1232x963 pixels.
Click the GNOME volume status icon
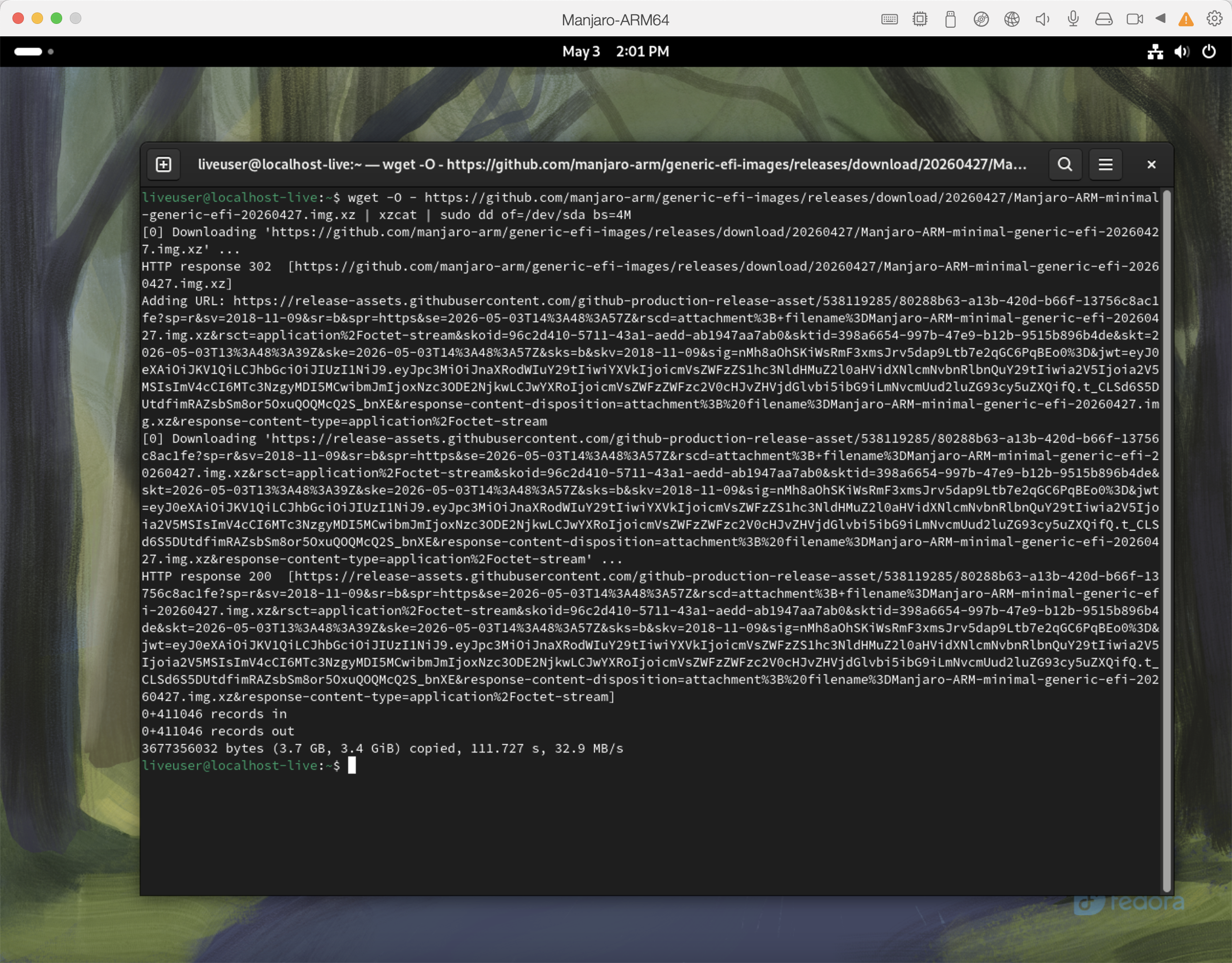[1182, 52]
